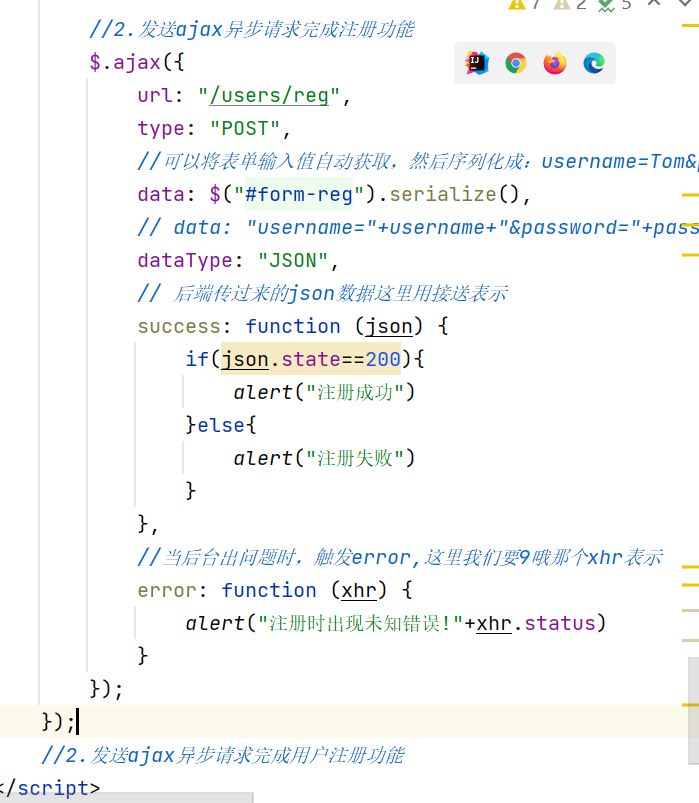The image size is (699, 803).
Task: Select the "#form-reg" selector string
Action: click(299, 195)
